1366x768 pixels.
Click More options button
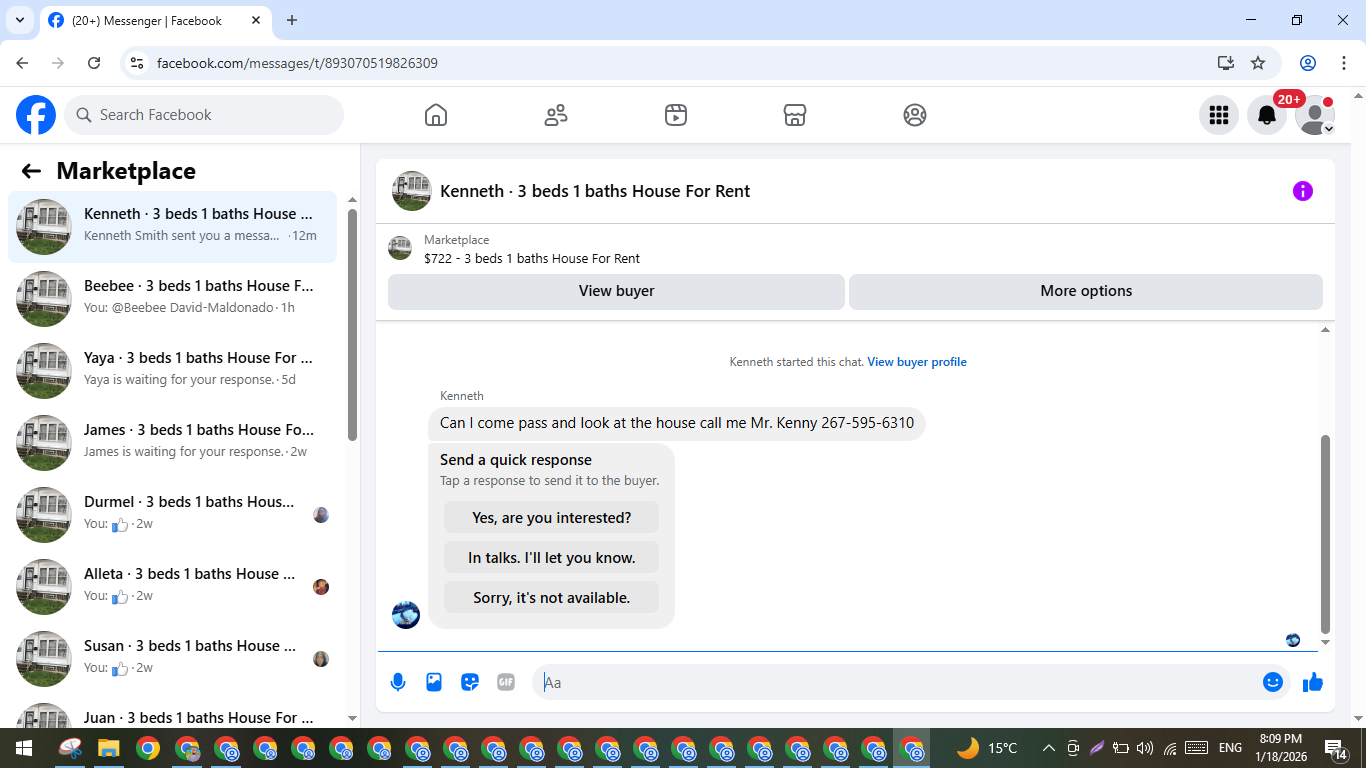[x=1086, y=291]
